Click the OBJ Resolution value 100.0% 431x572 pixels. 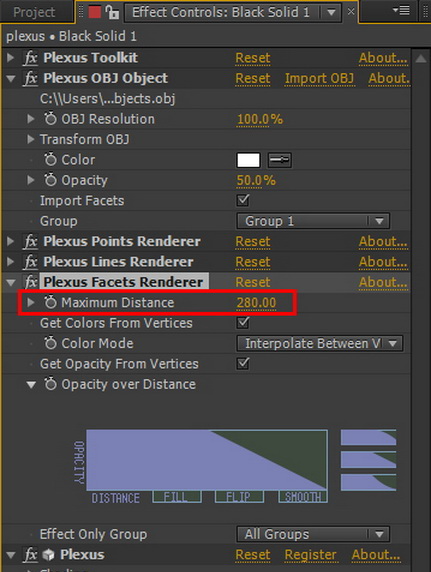coord(260,119)
